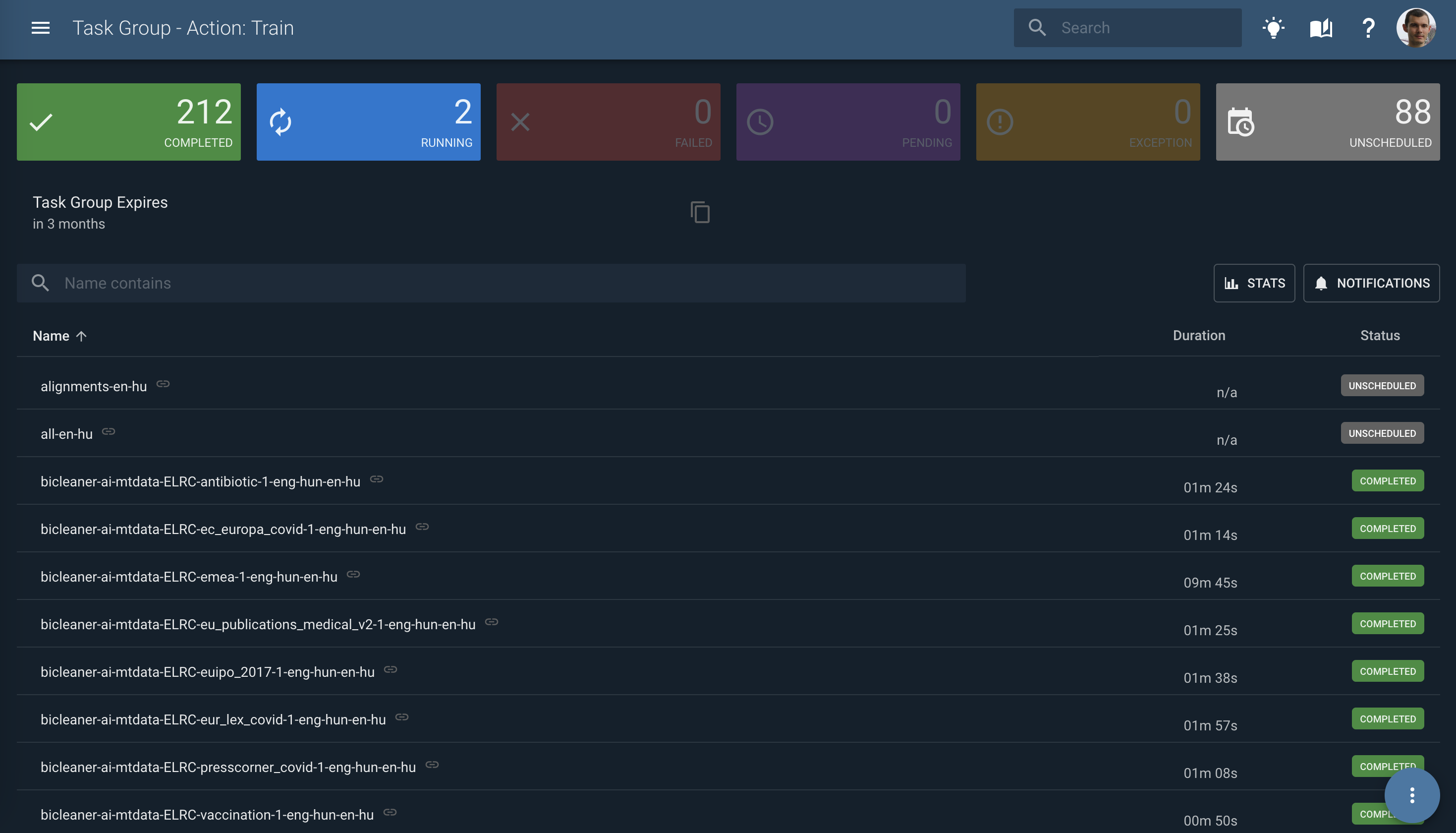Click the pending tasks clock icon
1456x833 pixels.
pyautogui.click(x=759, y=121)
